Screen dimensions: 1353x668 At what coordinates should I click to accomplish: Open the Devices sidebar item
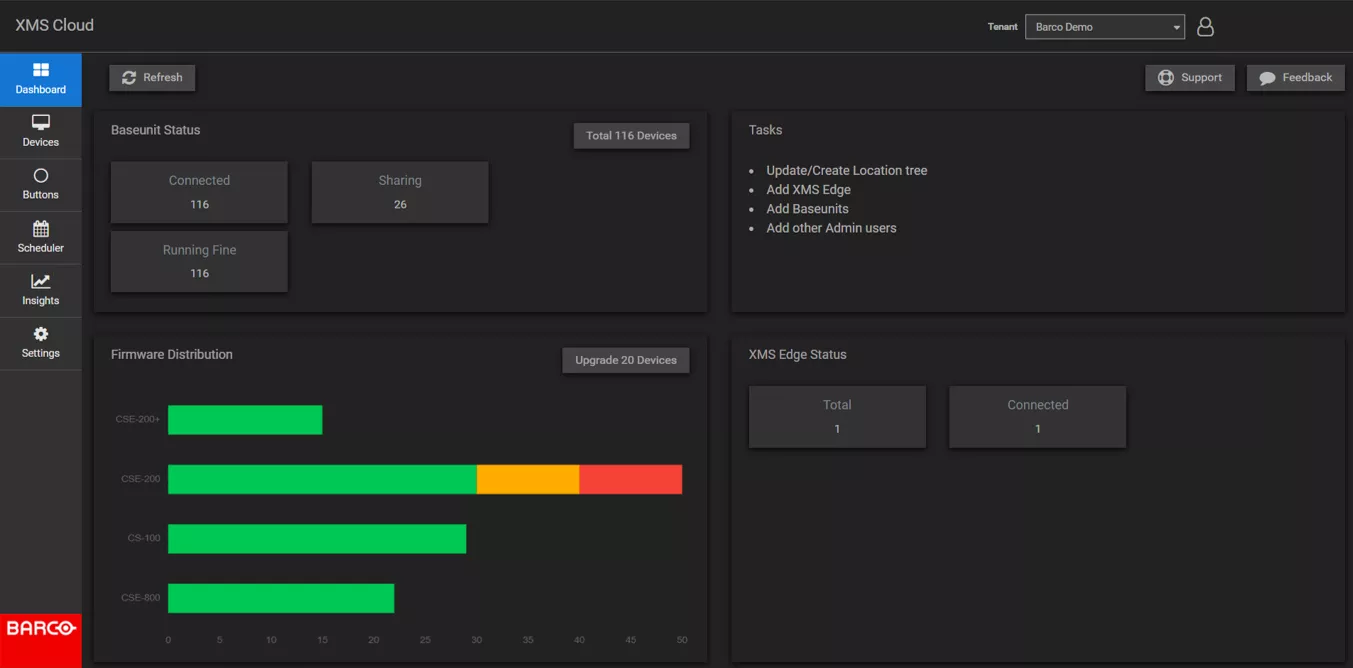pos(41,132)
